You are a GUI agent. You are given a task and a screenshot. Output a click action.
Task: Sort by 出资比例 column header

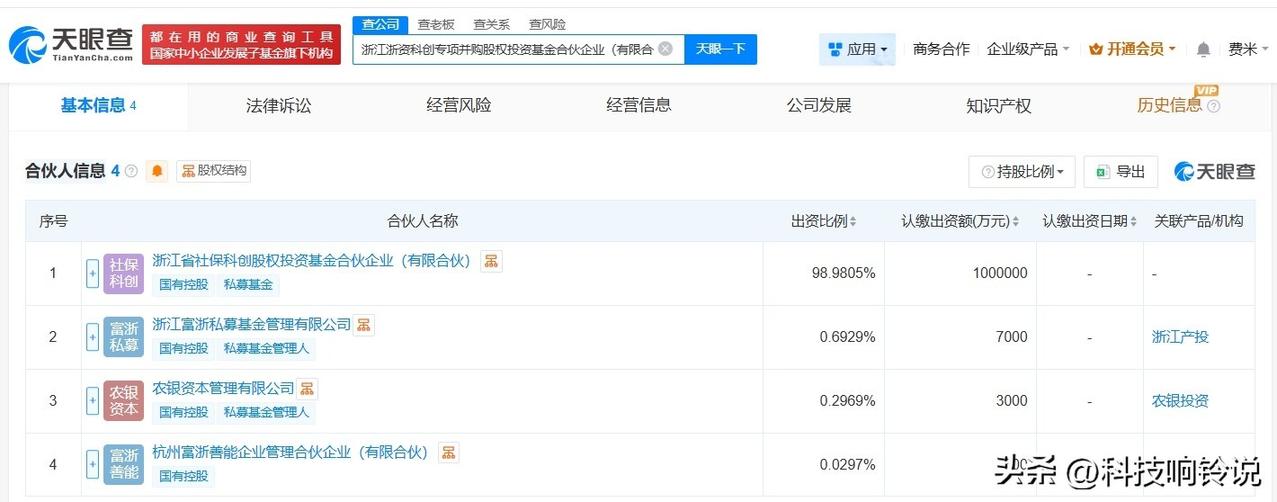click(824, 221)
